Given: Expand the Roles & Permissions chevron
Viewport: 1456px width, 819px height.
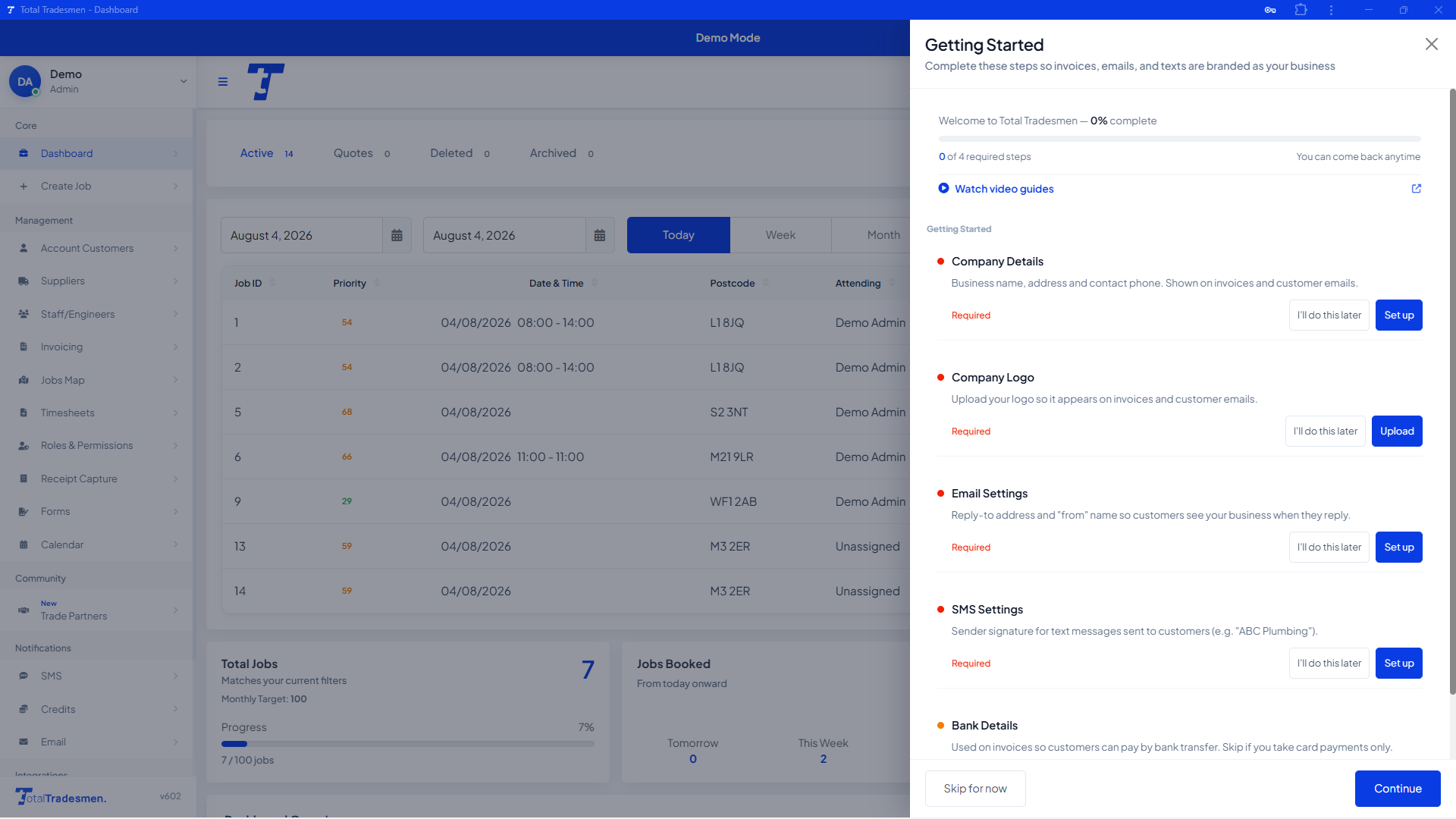Looking at the screenshot, I should 175,446.
